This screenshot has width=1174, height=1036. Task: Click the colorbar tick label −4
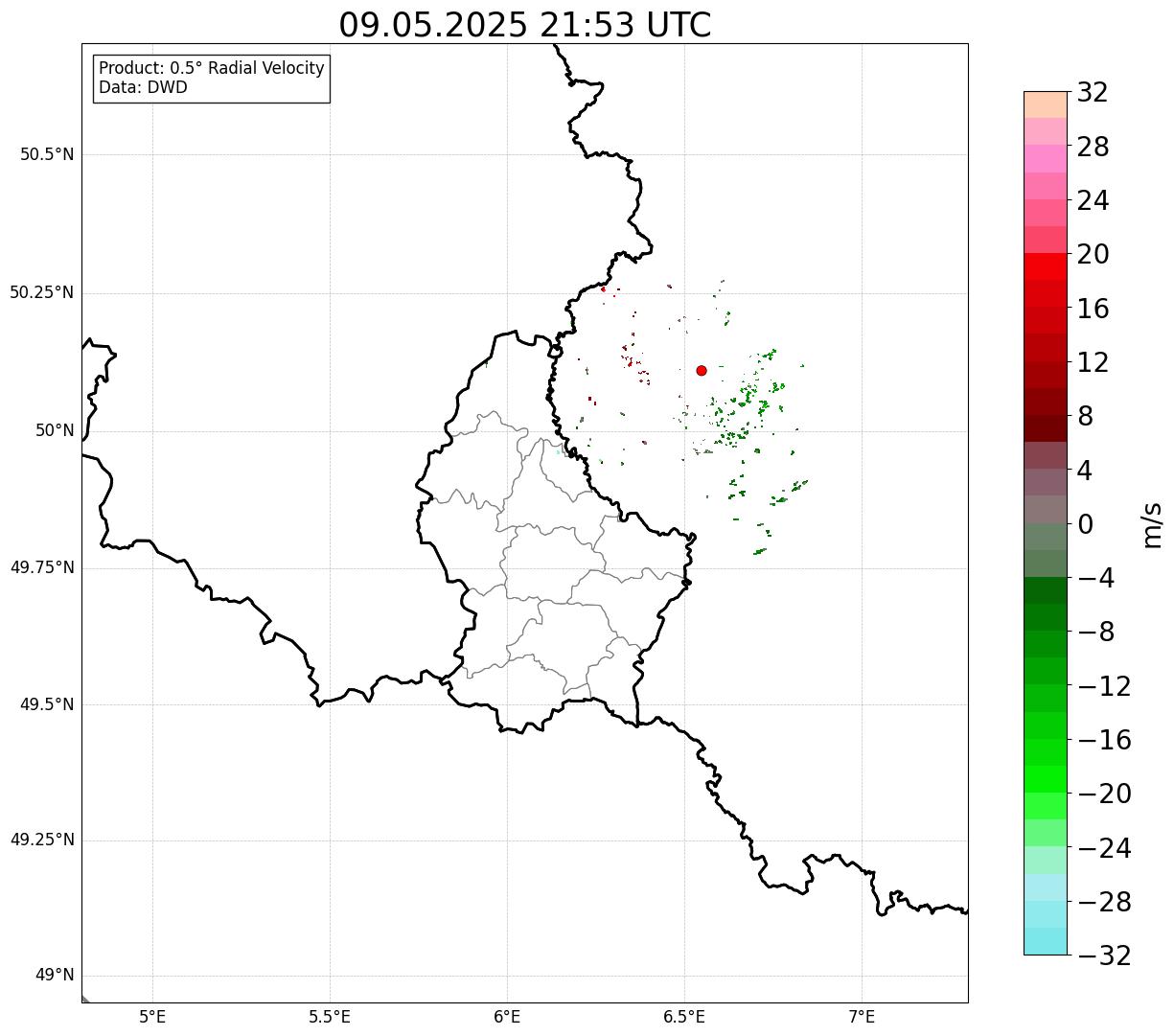click(x=1095, y=579)
